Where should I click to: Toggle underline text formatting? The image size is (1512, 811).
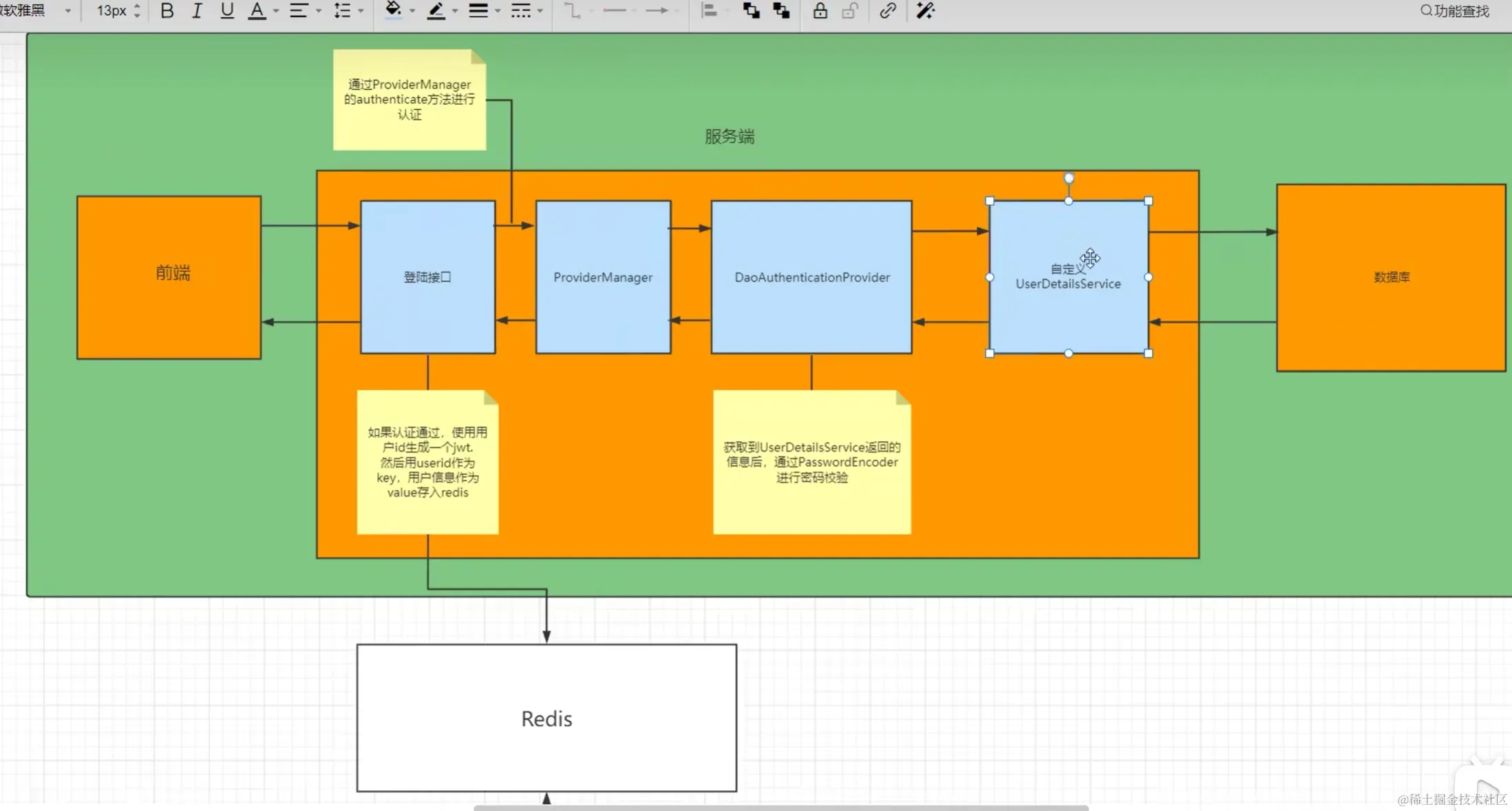226,11
